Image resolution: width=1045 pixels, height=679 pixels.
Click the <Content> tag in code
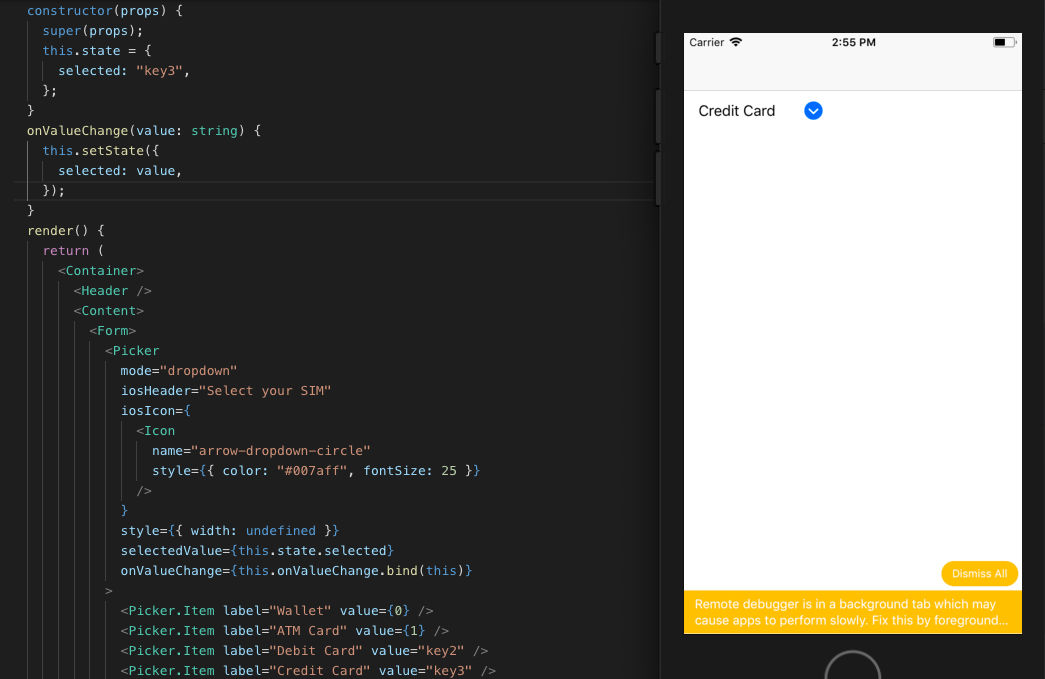(x=109, y=311)
